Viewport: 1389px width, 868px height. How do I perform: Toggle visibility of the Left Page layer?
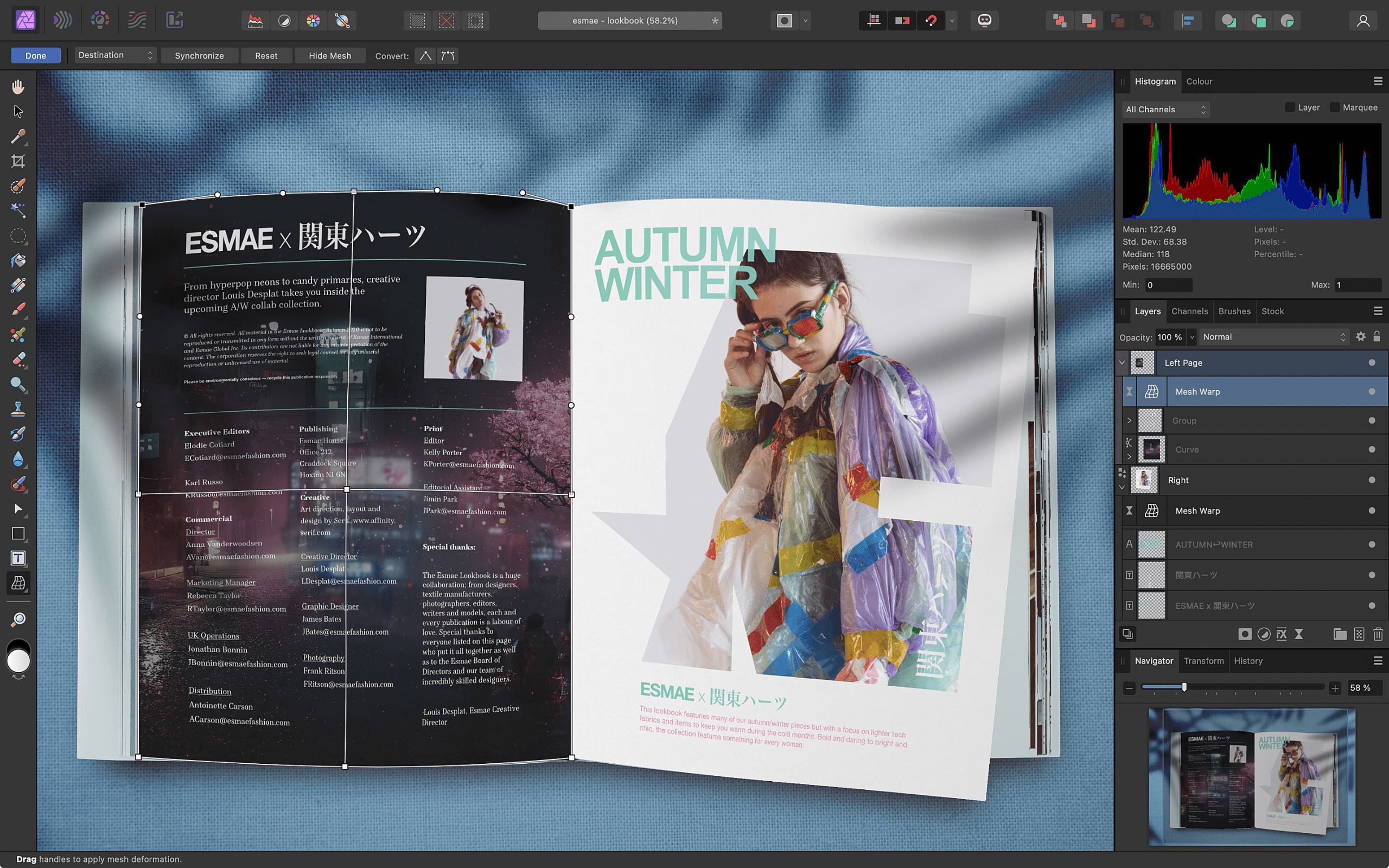pyautogui.click(x=1372, y=362)
